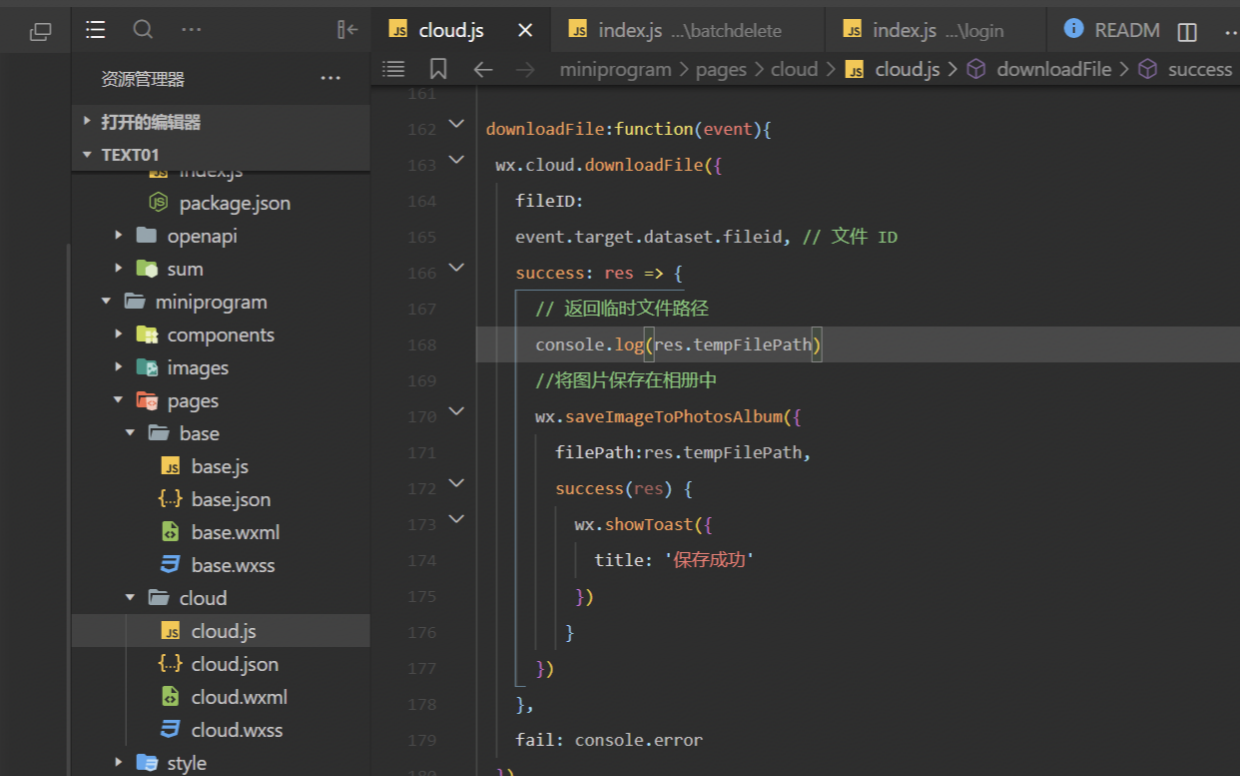Navigate back with the left arrow
The width and height of the screenshot is (1240, 776).
point(483,69)
